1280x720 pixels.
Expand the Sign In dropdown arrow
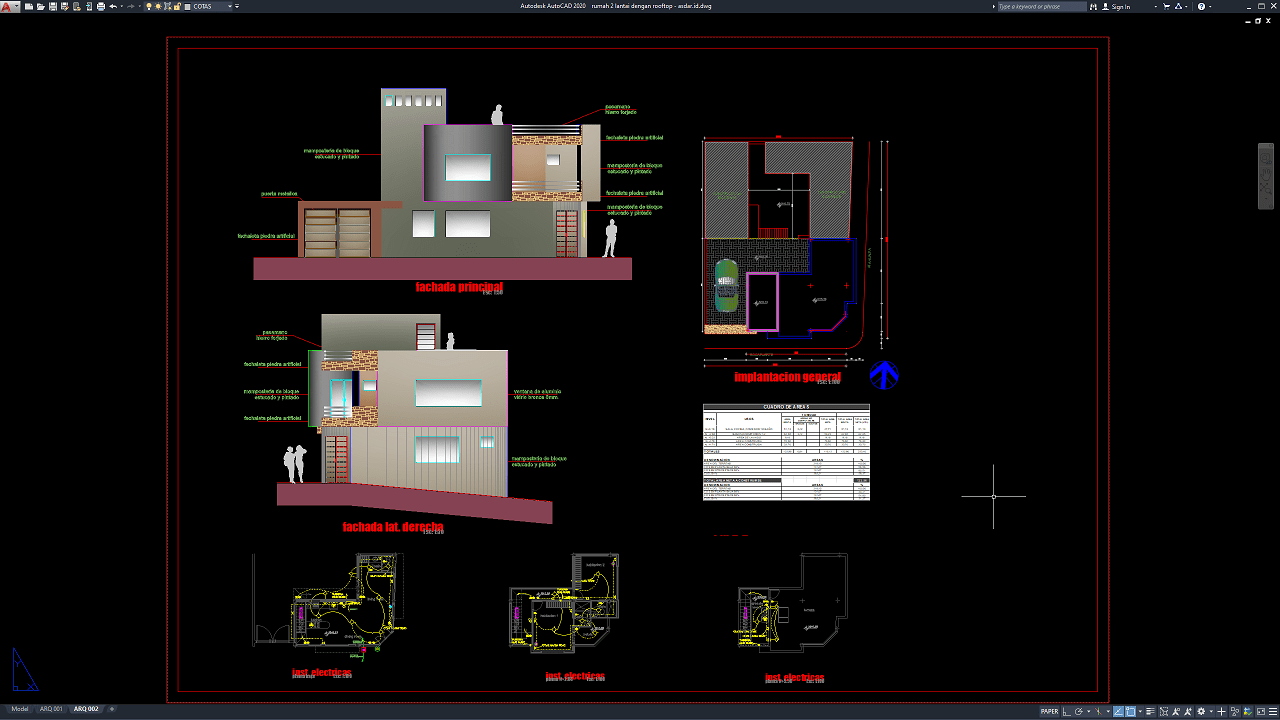point(1155,6)
